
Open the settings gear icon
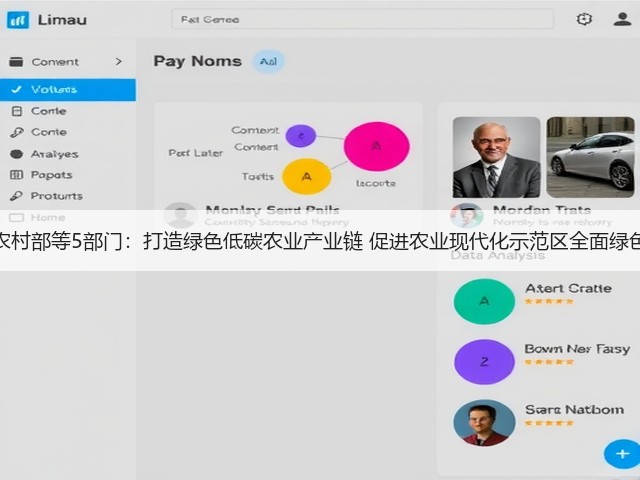click(x=584, y=19)
